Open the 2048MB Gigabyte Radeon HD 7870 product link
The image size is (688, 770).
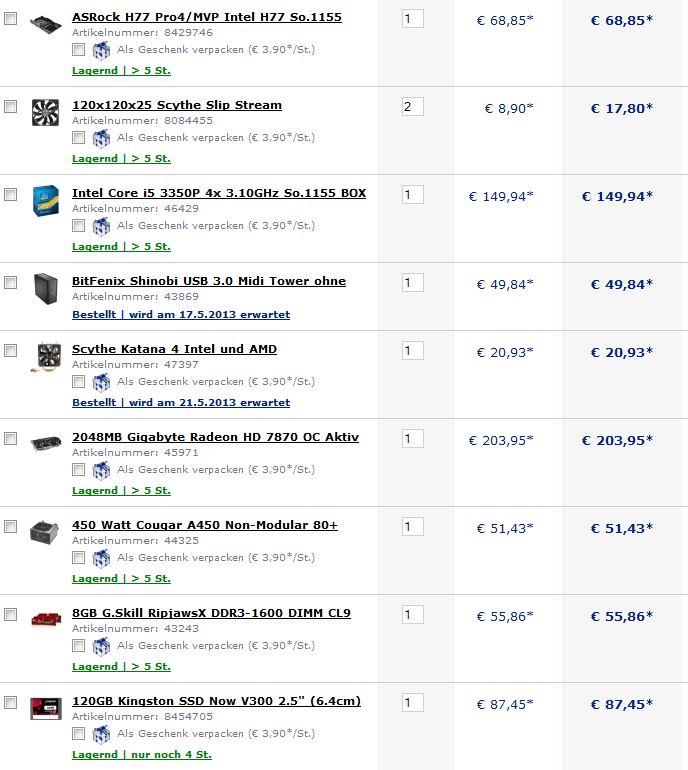pos(215,437)
